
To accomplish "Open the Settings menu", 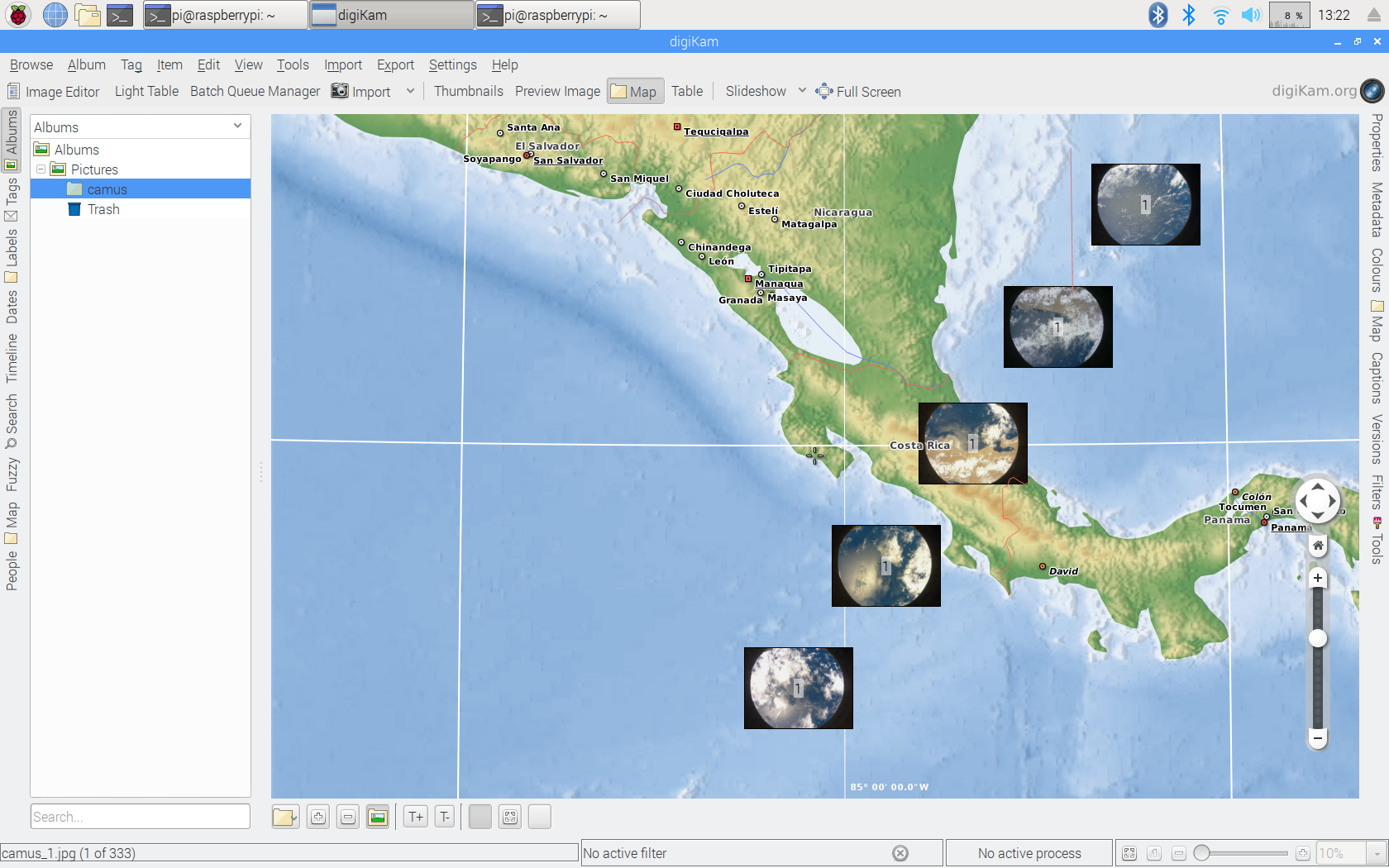I will point(452,64).
